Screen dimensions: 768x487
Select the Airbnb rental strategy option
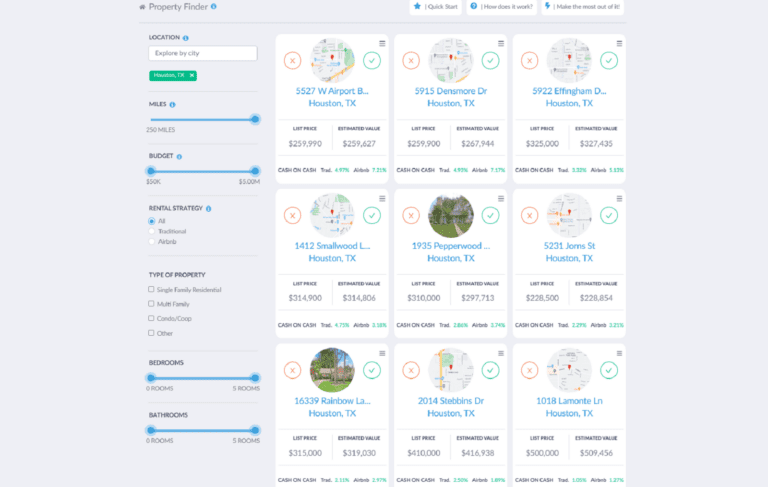151,242
